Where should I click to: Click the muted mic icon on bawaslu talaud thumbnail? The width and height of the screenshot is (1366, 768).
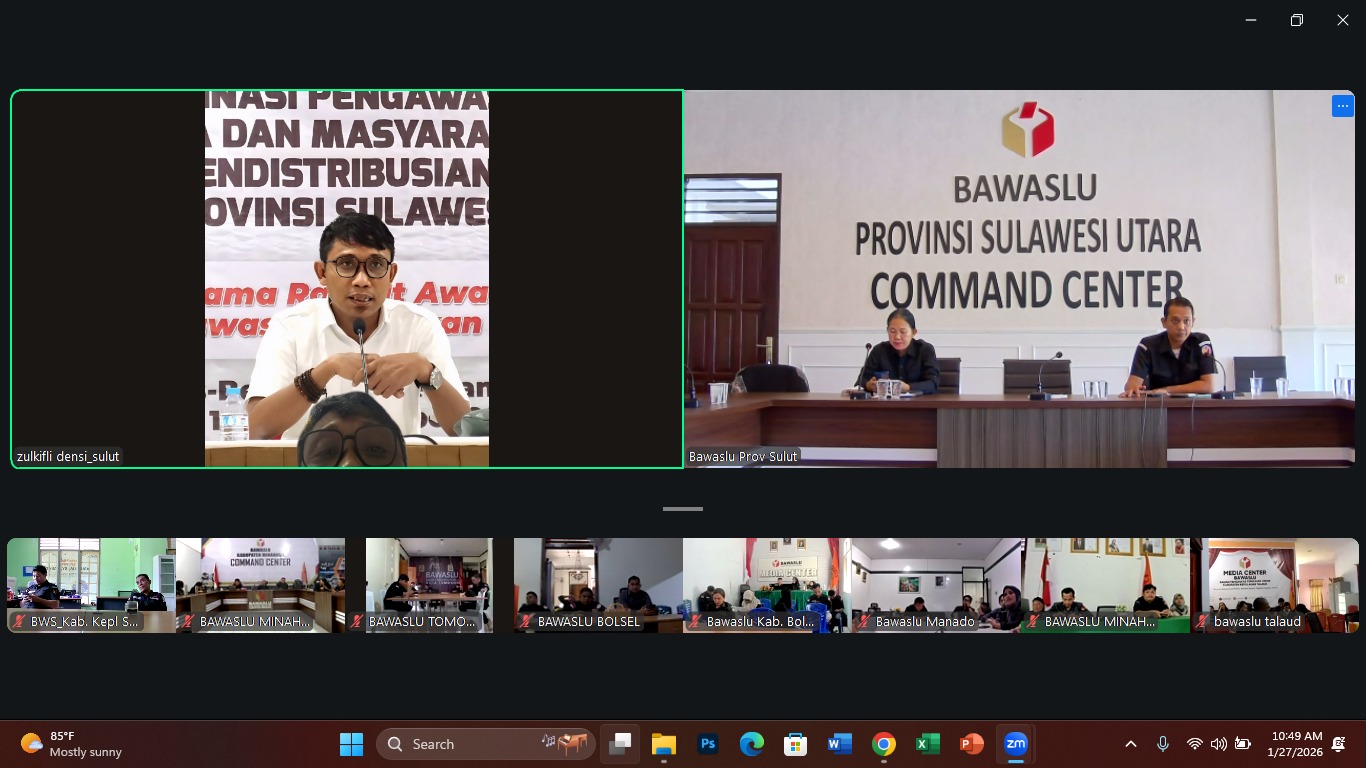click(1202, 621)
